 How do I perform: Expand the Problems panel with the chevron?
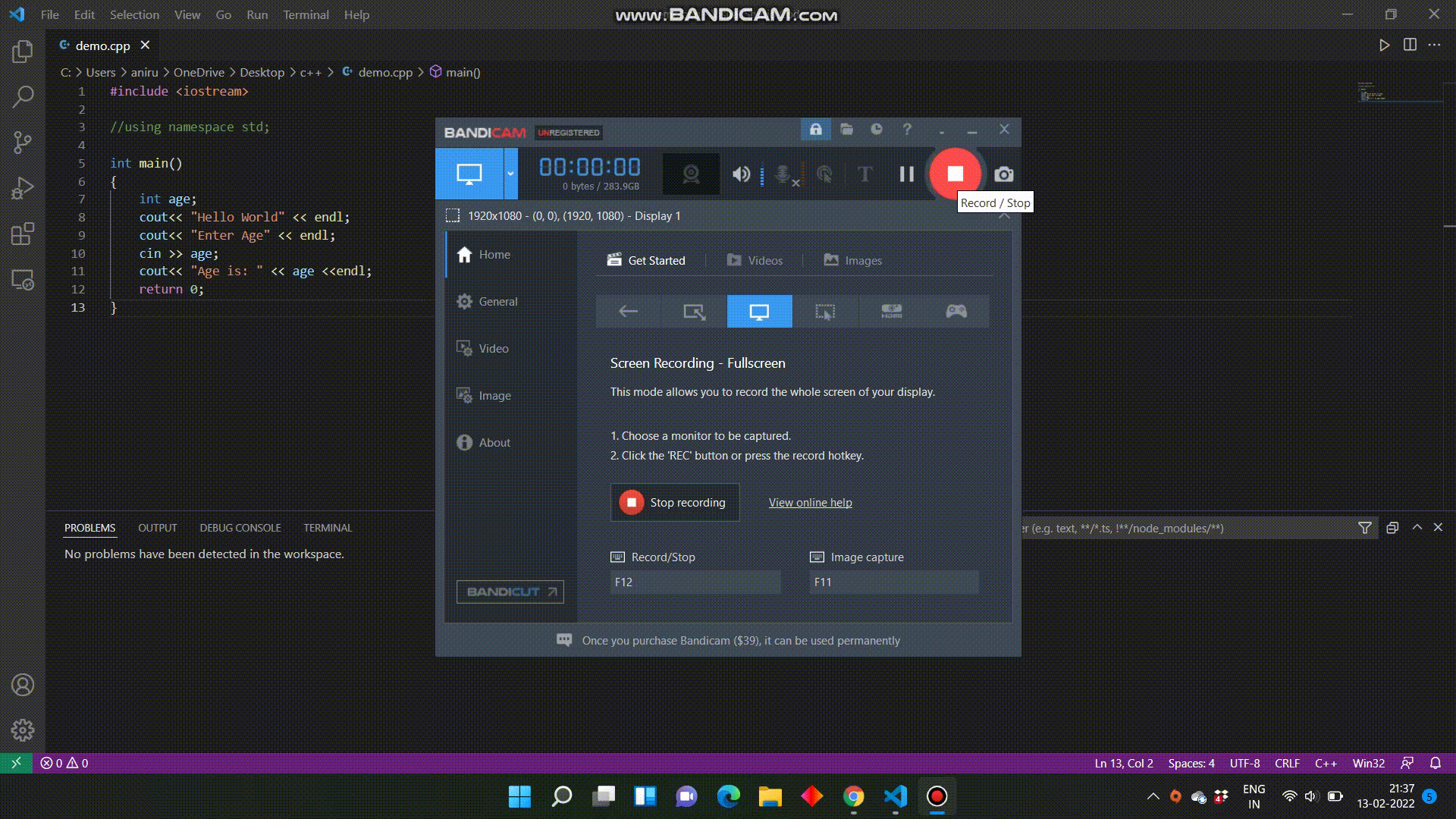coord(1416,527)
